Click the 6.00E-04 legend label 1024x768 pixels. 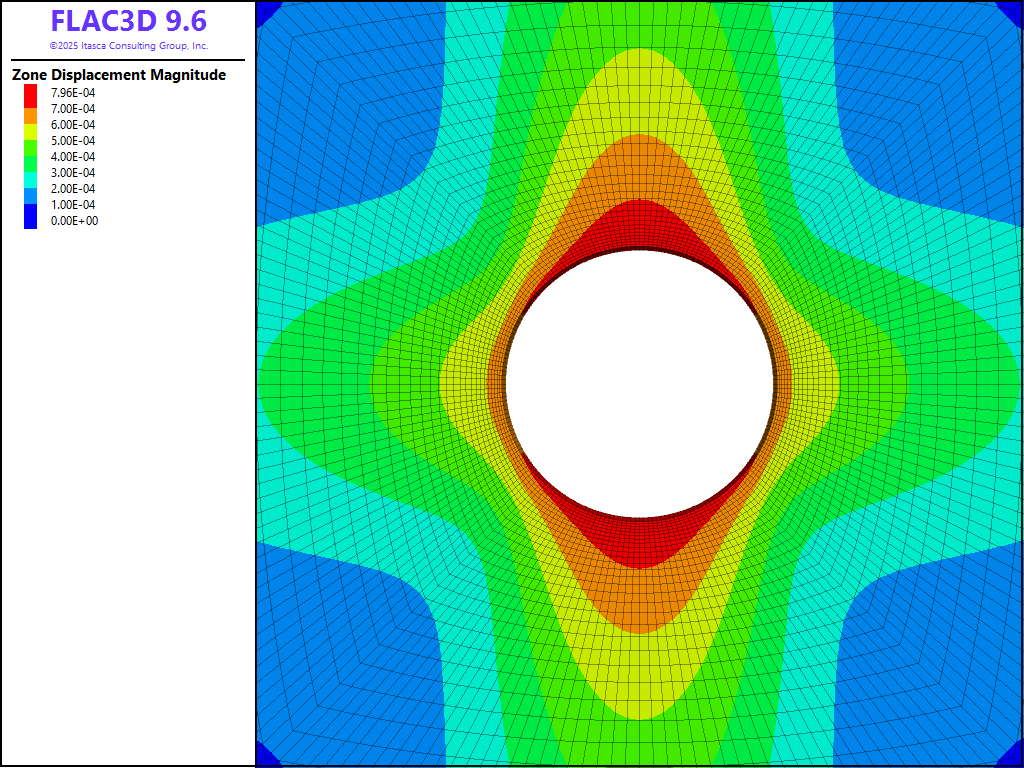click(73, 125)
